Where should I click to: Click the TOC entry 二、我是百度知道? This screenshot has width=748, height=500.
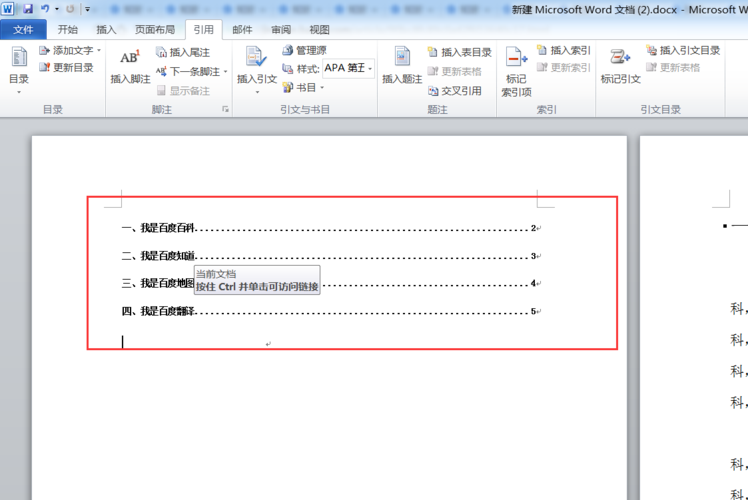pyautogui.click(x=158, y=256)
